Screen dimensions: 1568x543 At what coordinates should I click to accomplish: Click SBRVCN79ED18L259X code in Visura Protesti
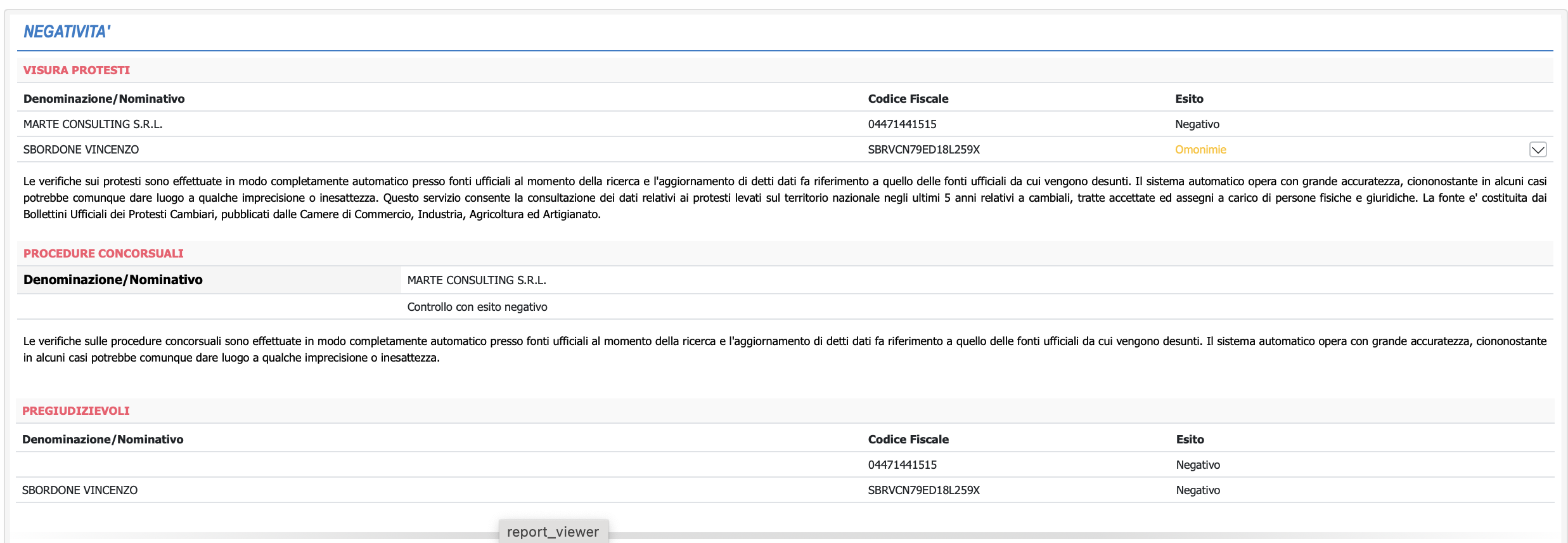coord(923,150)
